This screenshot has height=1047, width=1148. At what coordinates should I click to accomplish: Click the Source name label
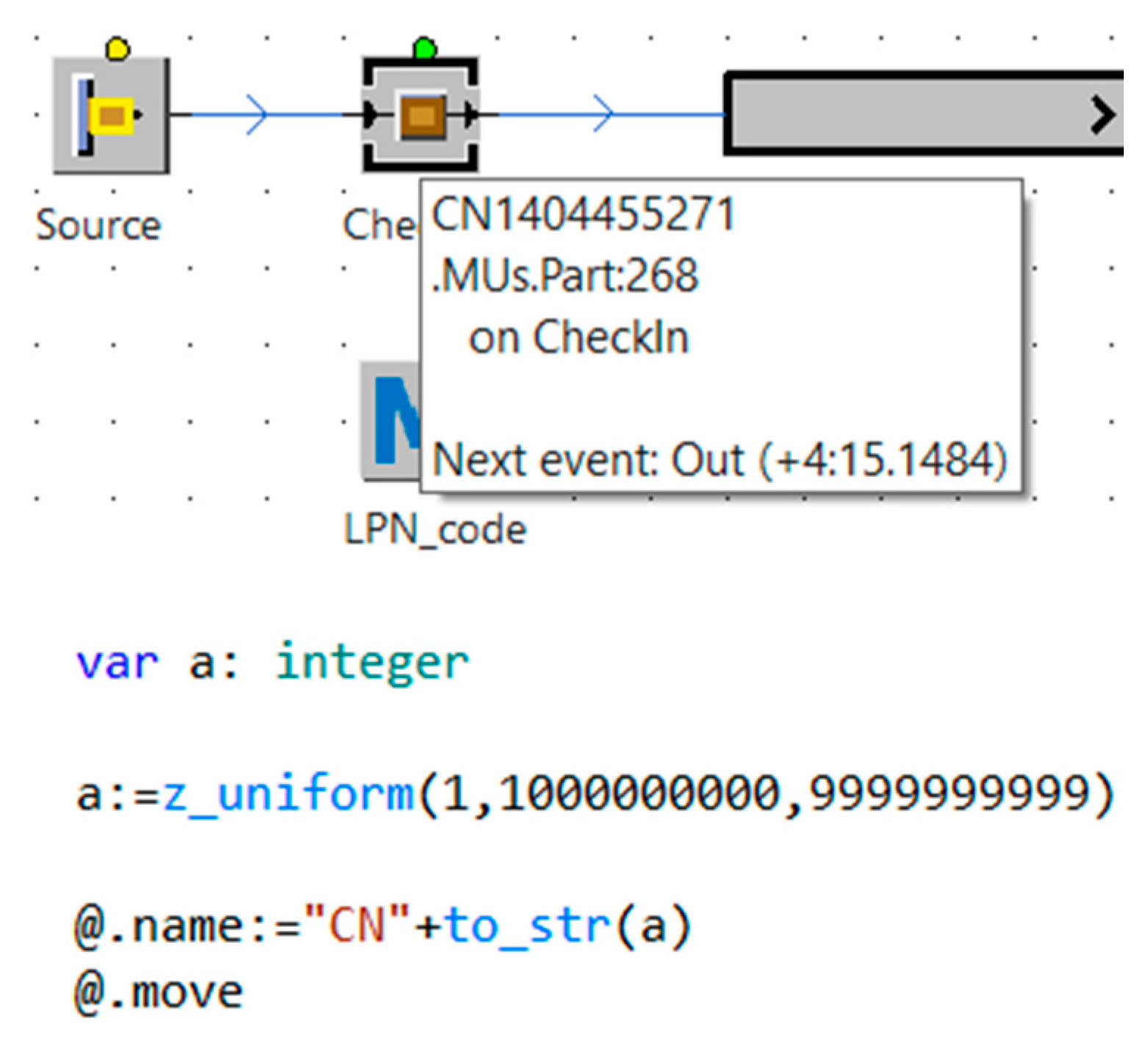coord(98,225)
